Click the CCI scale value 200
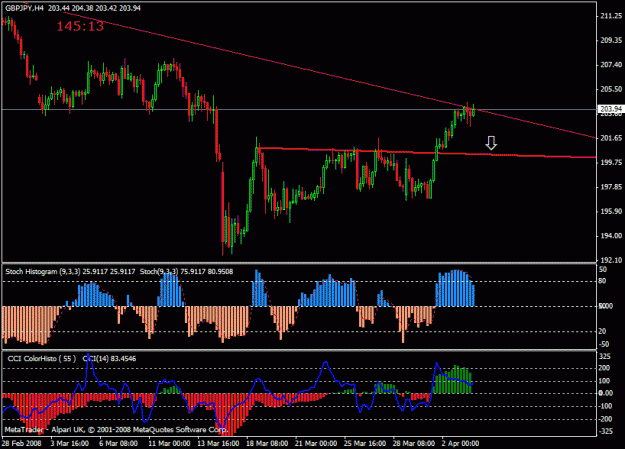The width and height of the screenshot is (625, 449). coord(605,368)
